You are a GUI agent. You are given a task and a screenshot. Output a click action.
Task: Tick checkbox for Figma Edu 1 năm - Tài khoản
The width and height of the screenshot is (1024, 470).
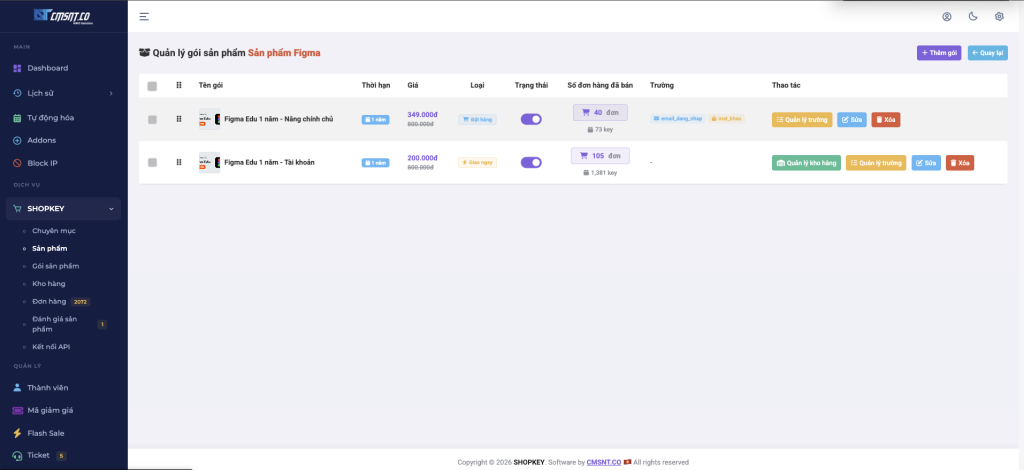click(x=152, y=162)
